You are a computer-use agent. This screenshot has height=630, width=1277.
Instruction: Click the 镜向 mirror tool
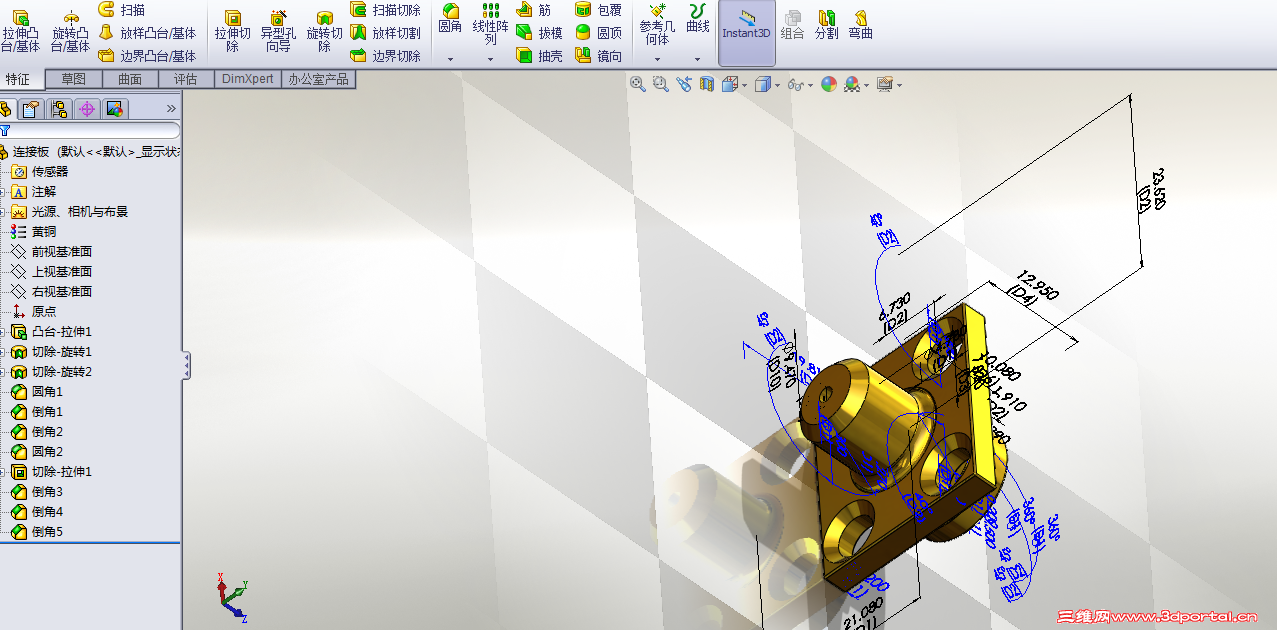(598, 56)
